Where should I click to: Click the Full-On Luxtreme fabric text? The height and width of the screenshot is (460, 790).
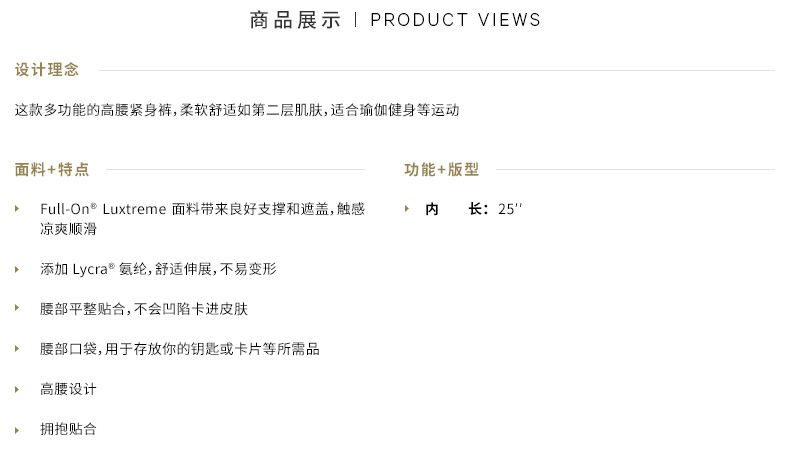[203, 219]
